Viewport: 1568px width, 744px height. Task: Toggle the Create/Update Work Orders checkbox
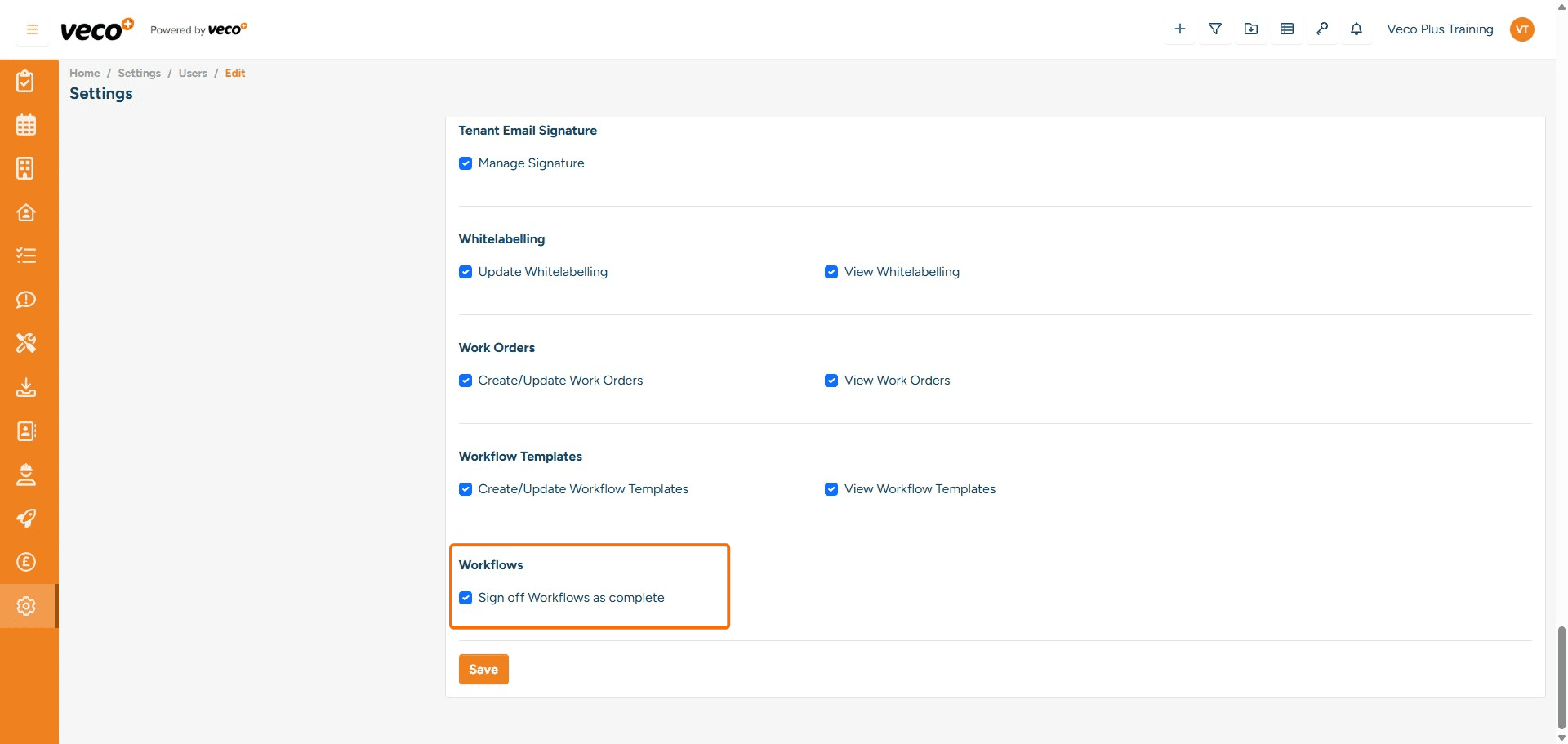465,381
